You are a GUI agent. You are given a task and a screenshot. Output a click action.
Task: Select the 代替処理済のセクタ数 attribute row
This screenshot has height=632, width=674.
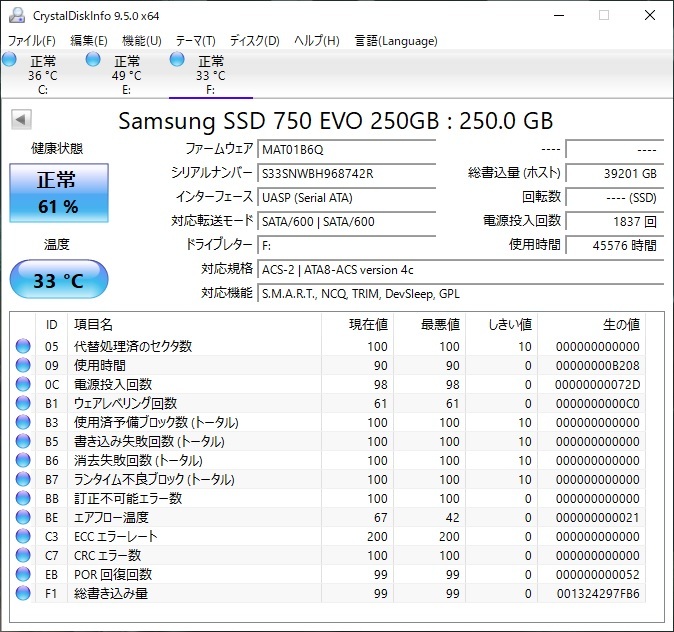(328, 346)
